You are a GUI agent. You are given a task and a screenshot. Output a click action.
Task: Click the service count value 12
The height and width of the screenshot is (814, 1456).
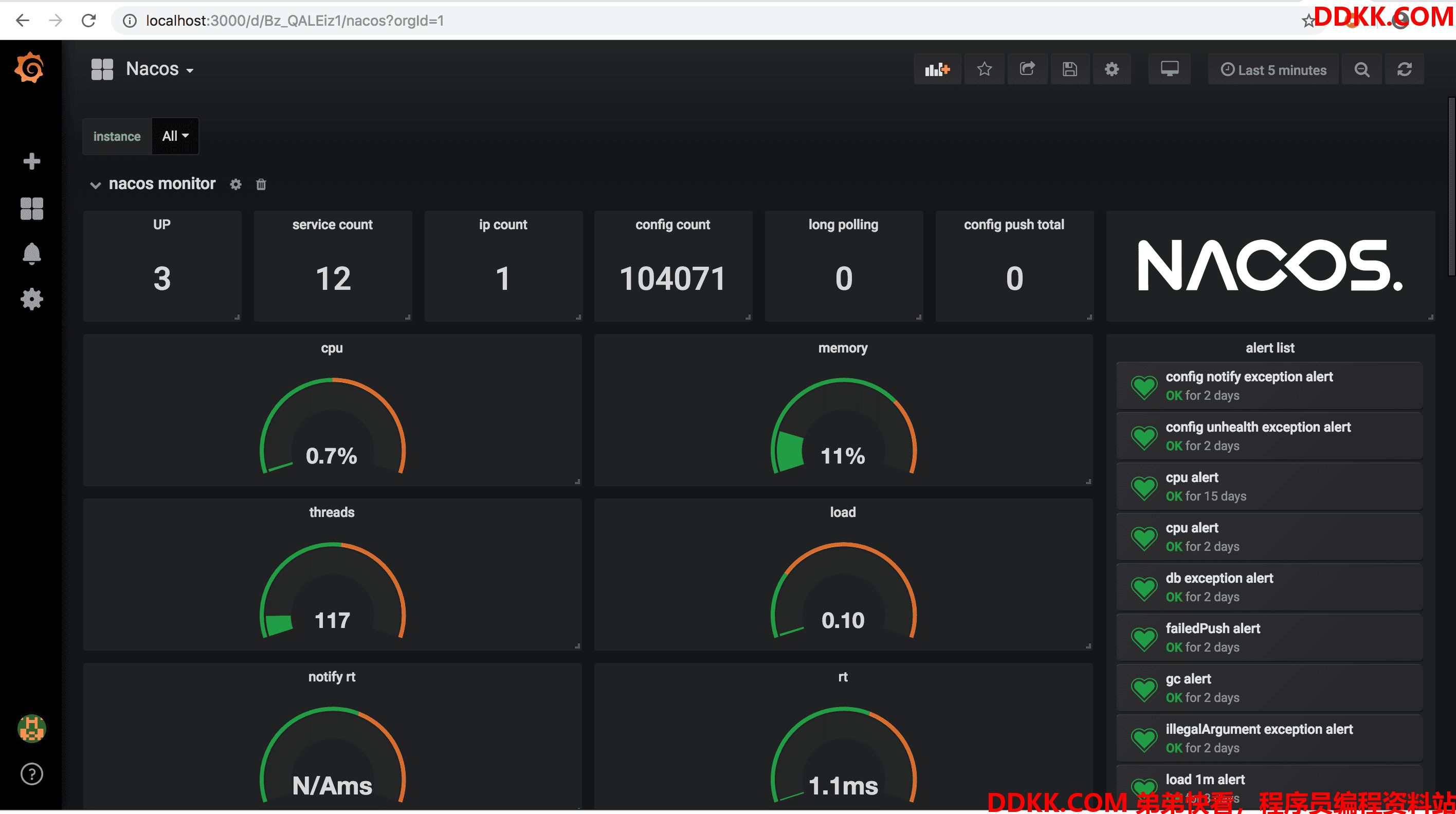[333, 279]
